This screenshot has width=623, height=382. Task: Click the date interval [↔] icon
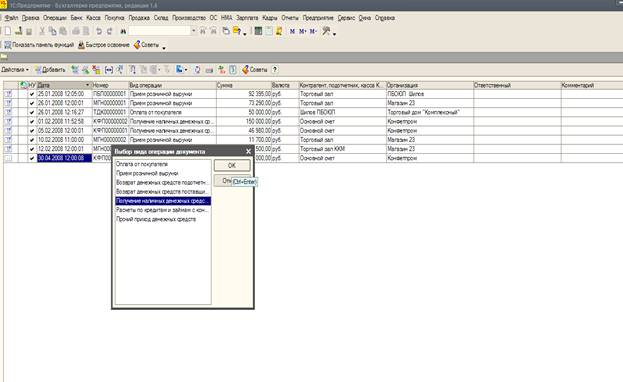click(x=108, y=70)
